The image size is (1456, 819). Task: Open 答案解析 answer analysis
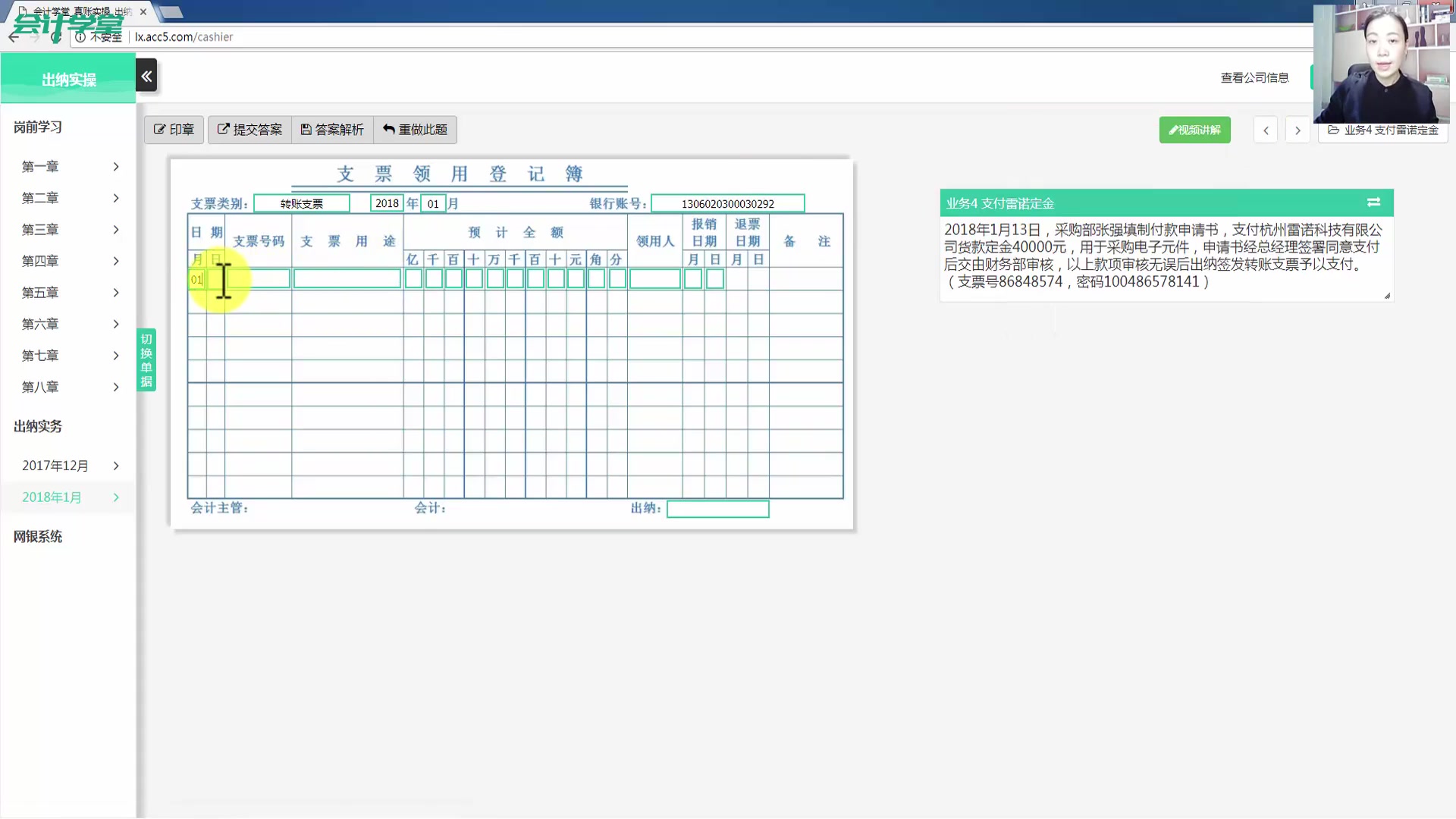[x=332, y=130]
